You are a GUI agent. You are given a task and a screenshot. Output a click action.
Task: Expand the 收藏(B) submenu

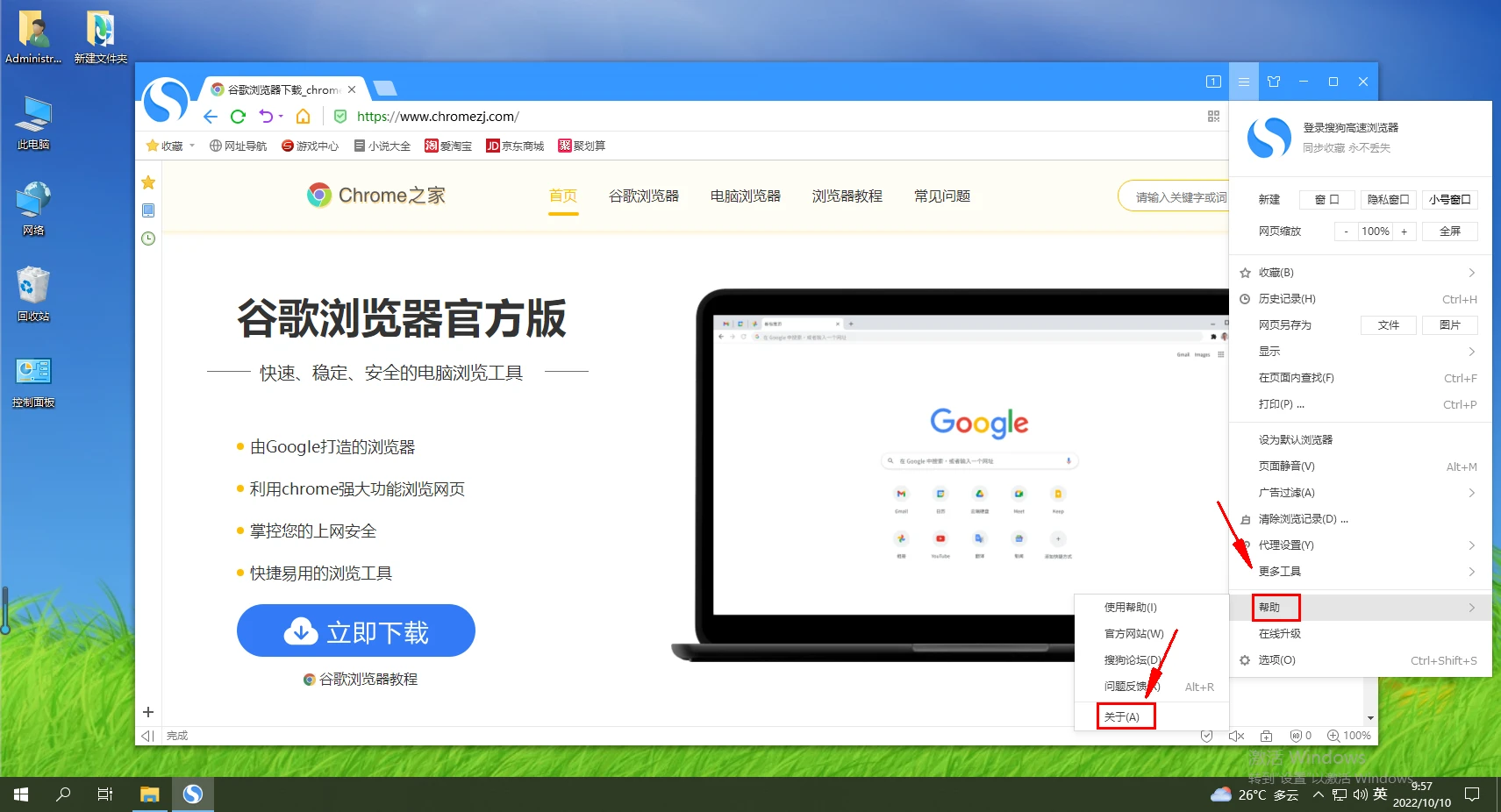tap(1361, 273)
